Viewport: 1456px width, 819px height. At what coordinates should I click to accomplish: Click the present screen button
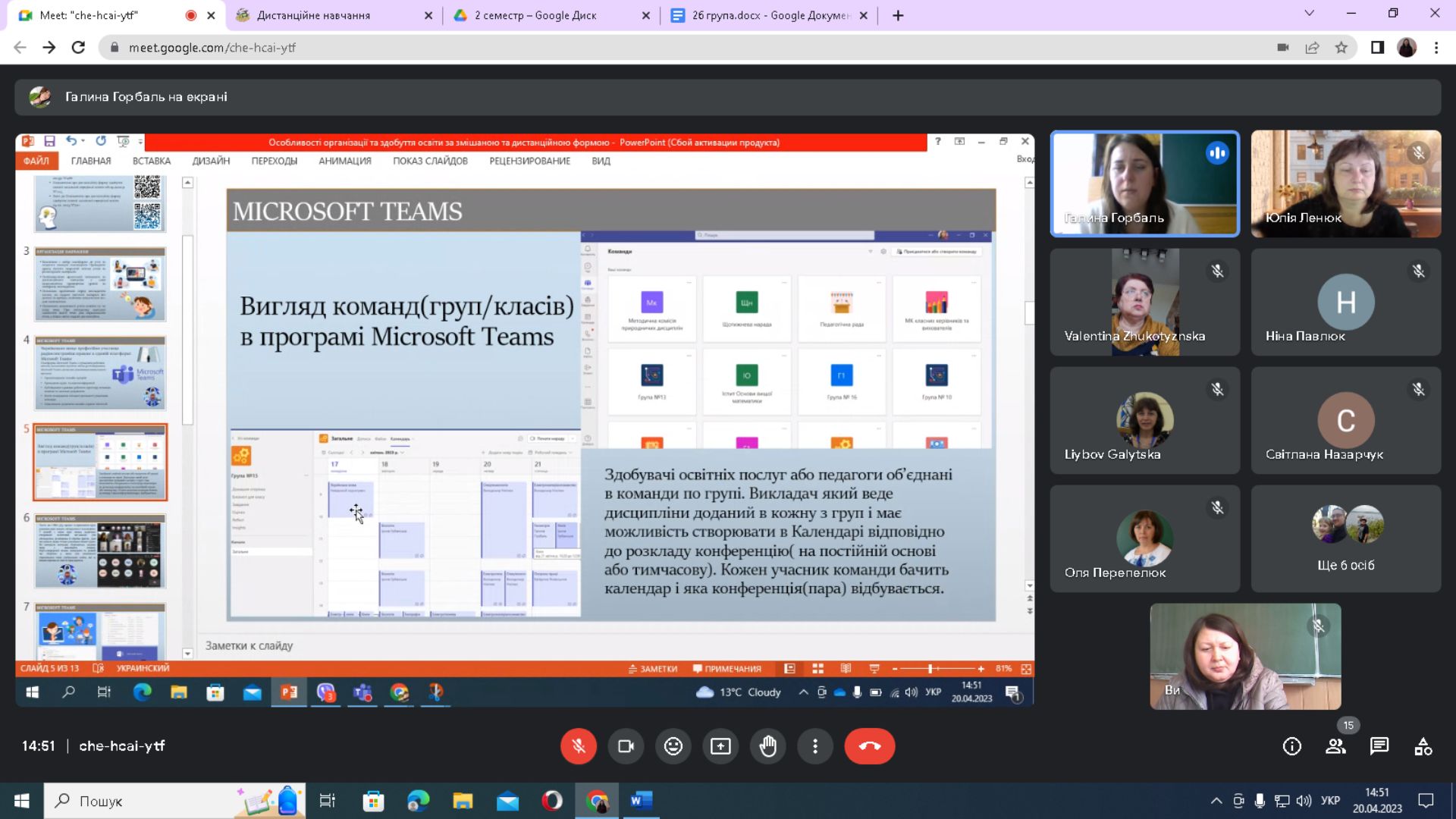coord(720,746)
